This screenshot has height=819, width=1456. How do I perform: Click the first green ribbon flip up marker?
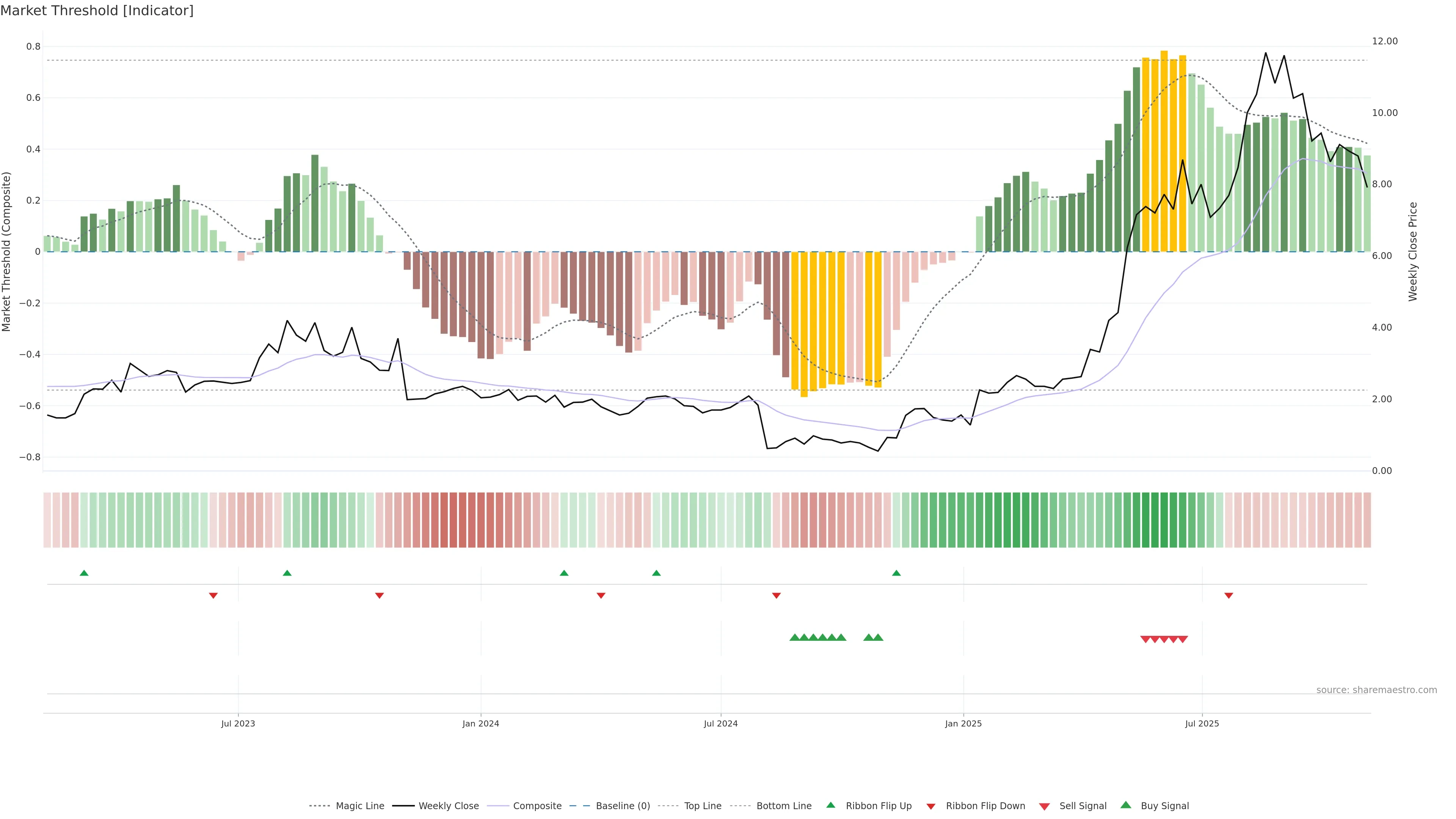(84, 573)
